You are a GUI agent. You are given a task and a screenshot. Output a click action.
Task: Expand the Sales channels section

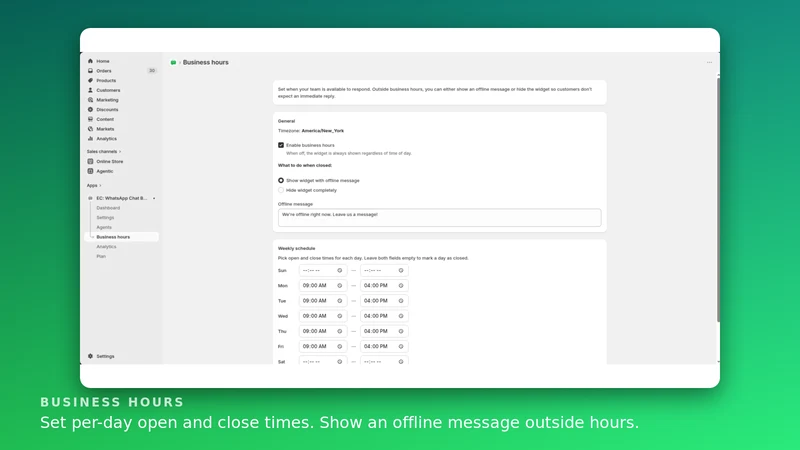104,152
